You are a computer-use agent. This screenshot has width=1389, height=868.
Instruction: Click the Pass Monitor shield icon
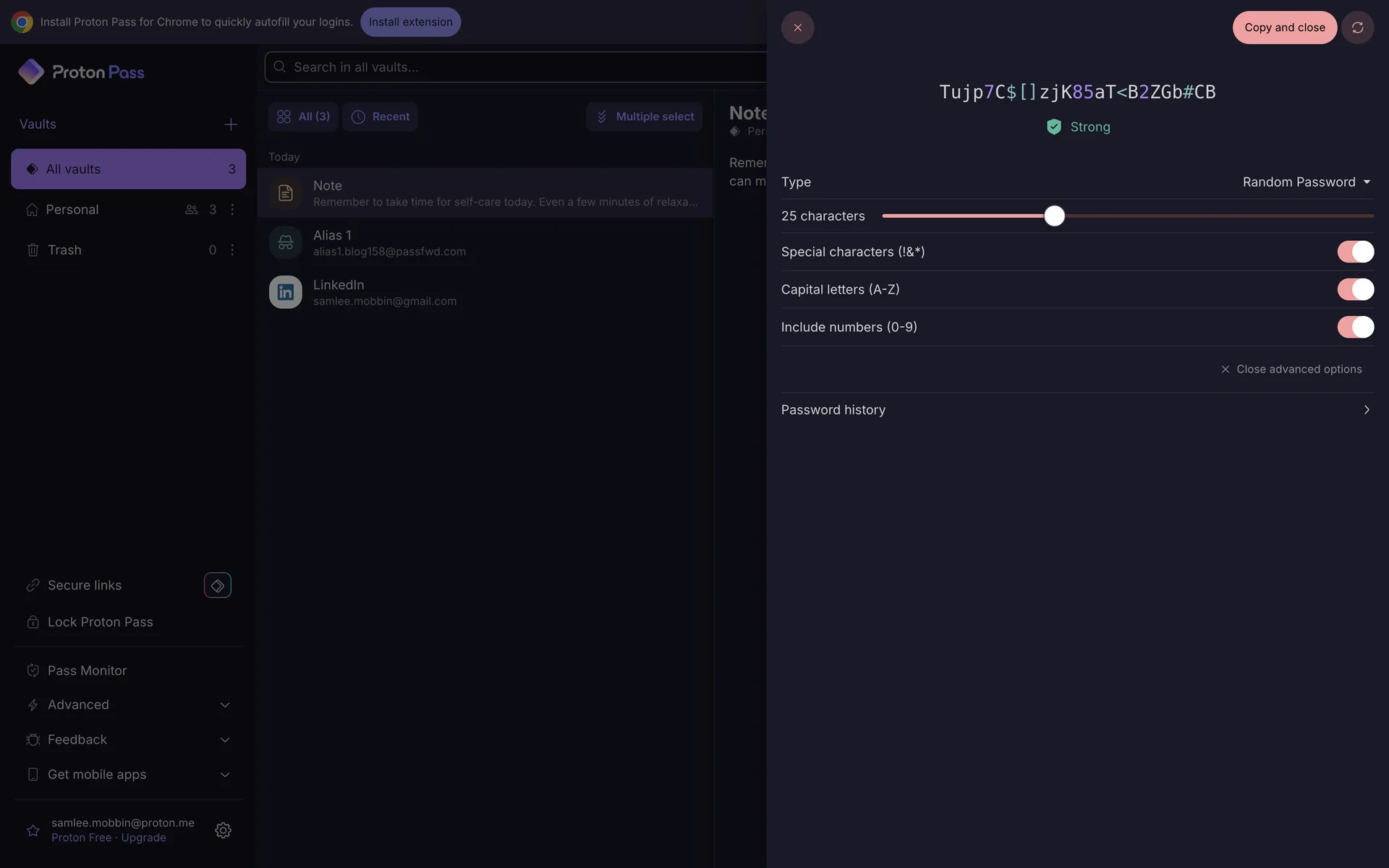(33, 671)
